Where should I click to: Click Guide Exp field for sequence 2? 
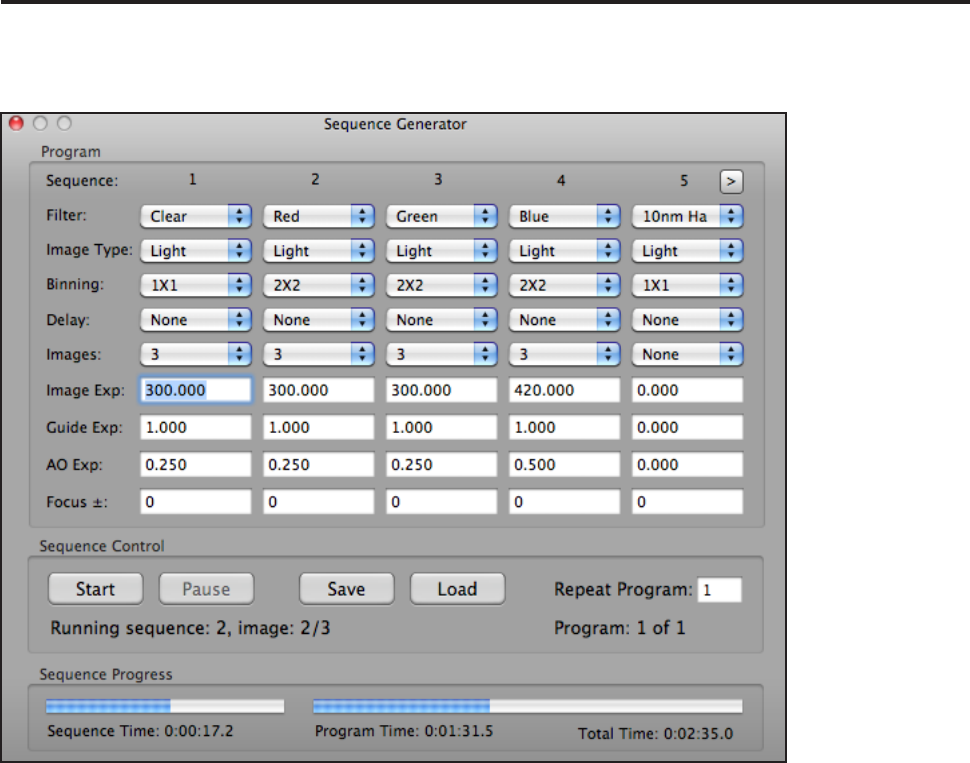pos(319,428)
